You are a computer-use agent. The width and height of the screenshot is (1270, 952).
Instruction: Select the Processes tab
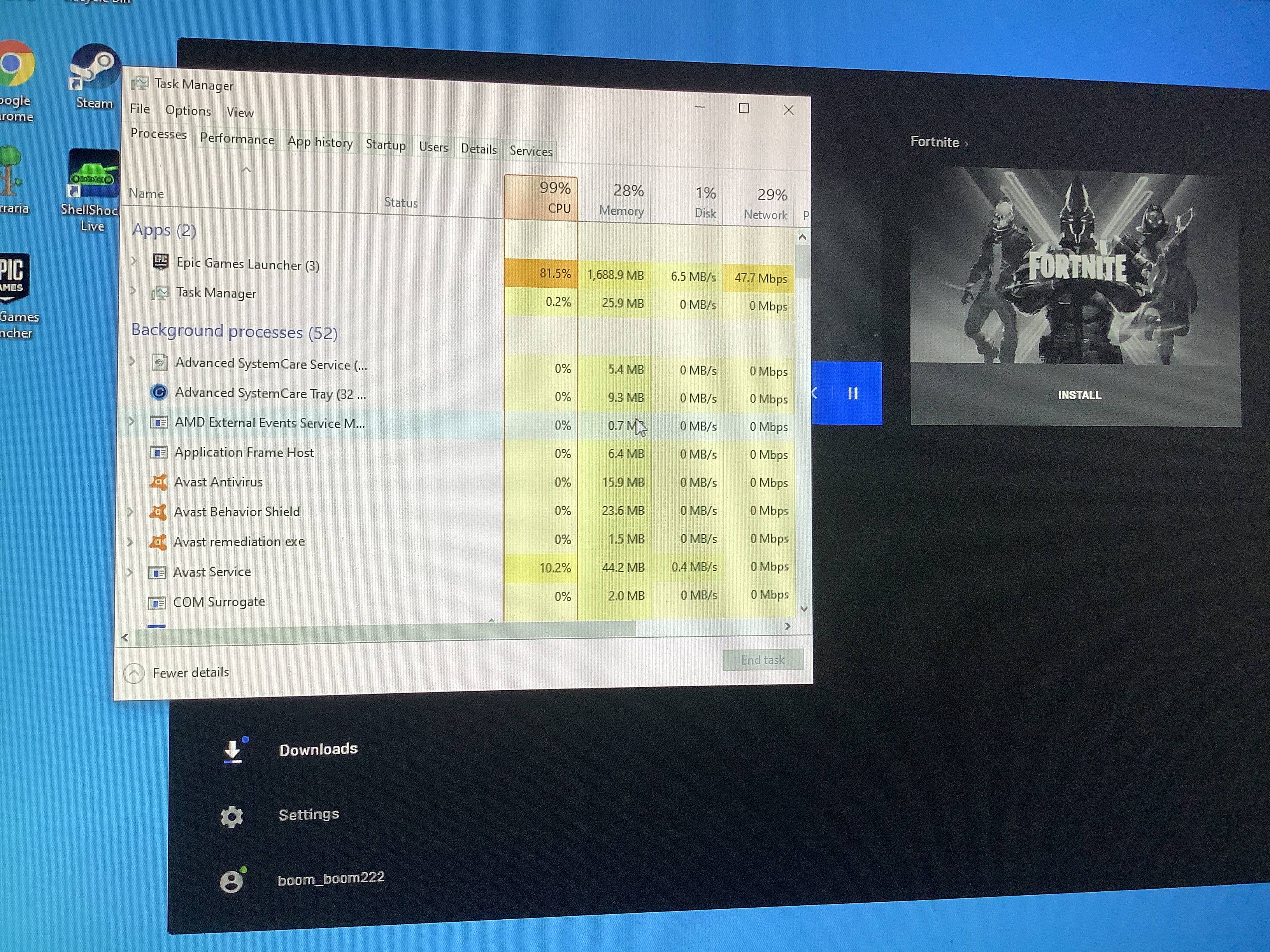[x=158, y=134]
